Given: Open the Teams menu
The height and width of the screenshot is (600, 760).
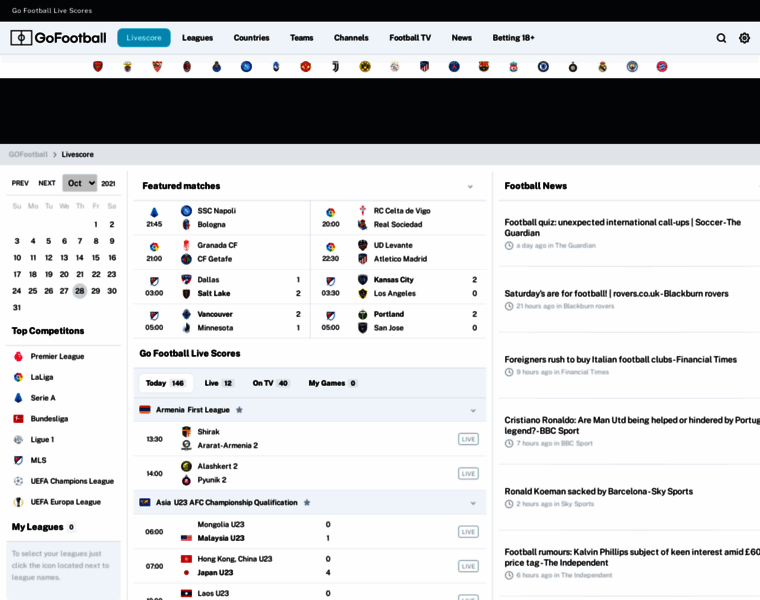Looking at the screenshot, I should [x=301, y=38].
